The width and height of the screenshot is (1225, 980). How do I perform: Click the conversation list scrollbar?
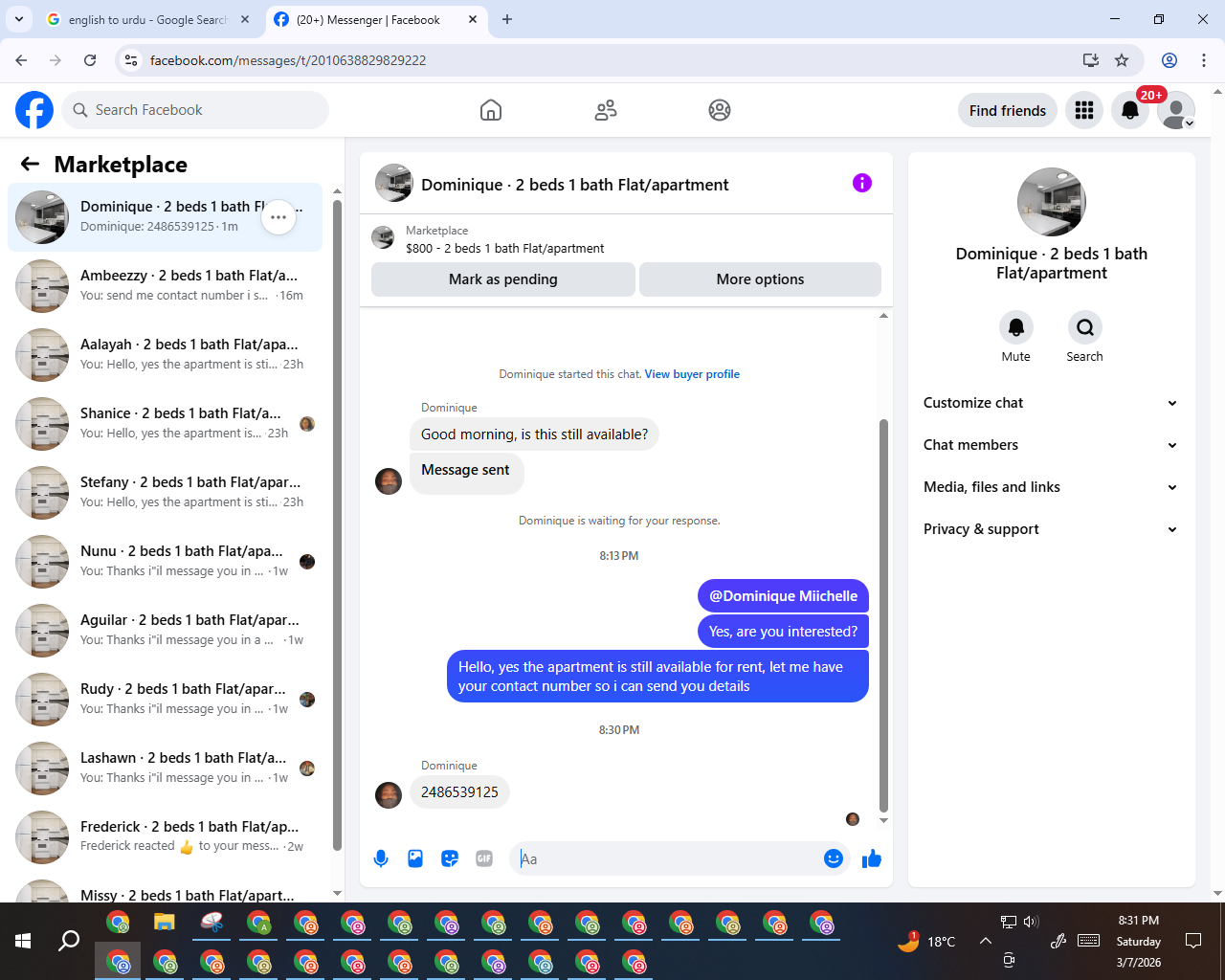[337, 524]
